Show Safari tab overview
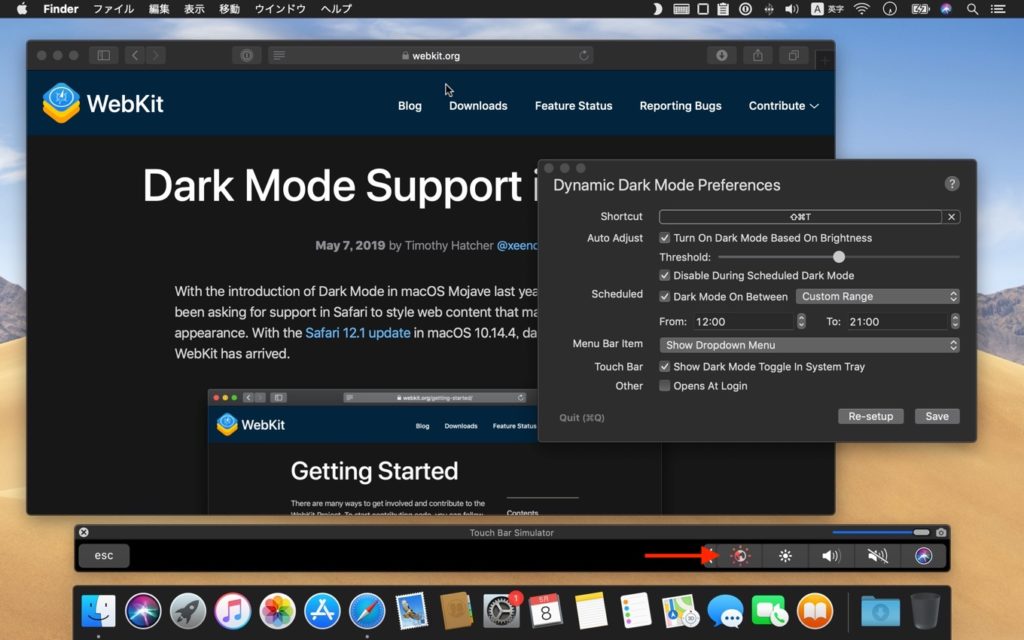The height and width of the screenshot is (640, 1024). (x=793, y=56)
